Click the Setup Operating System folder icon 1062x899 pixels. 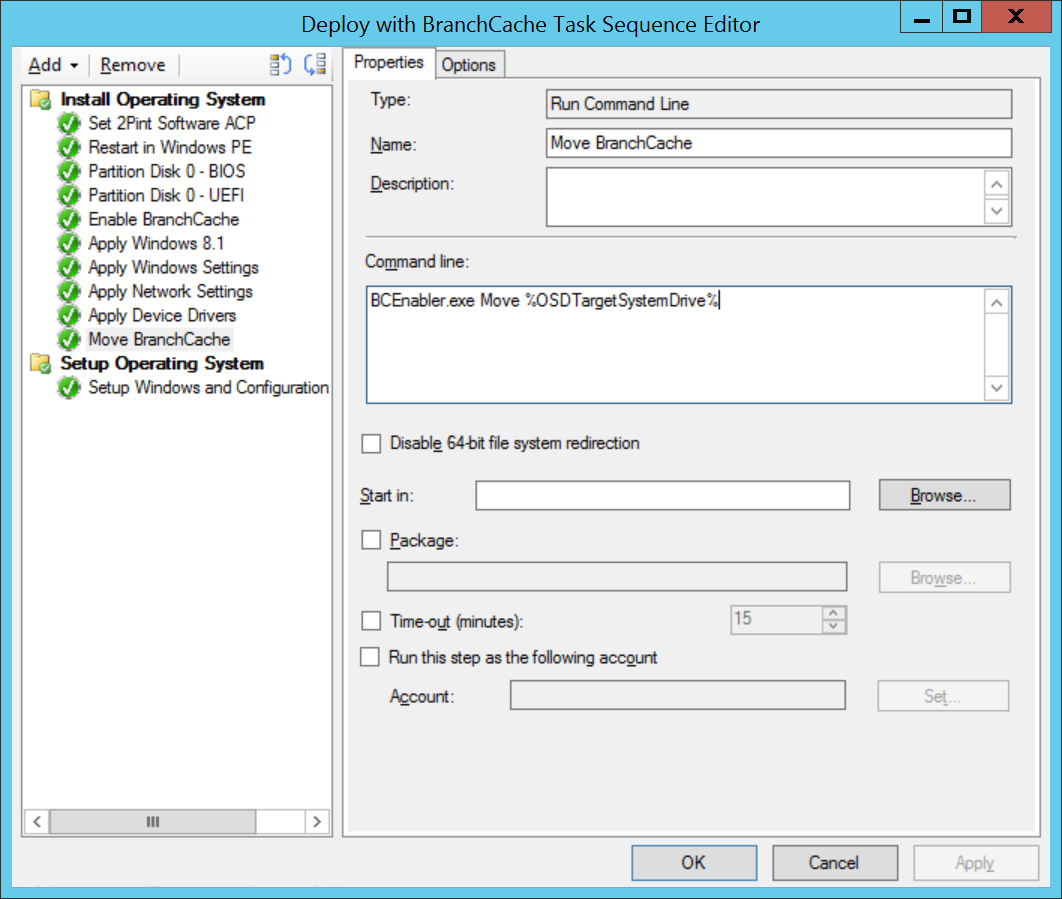pyautogui.click(x=41, y=363)
